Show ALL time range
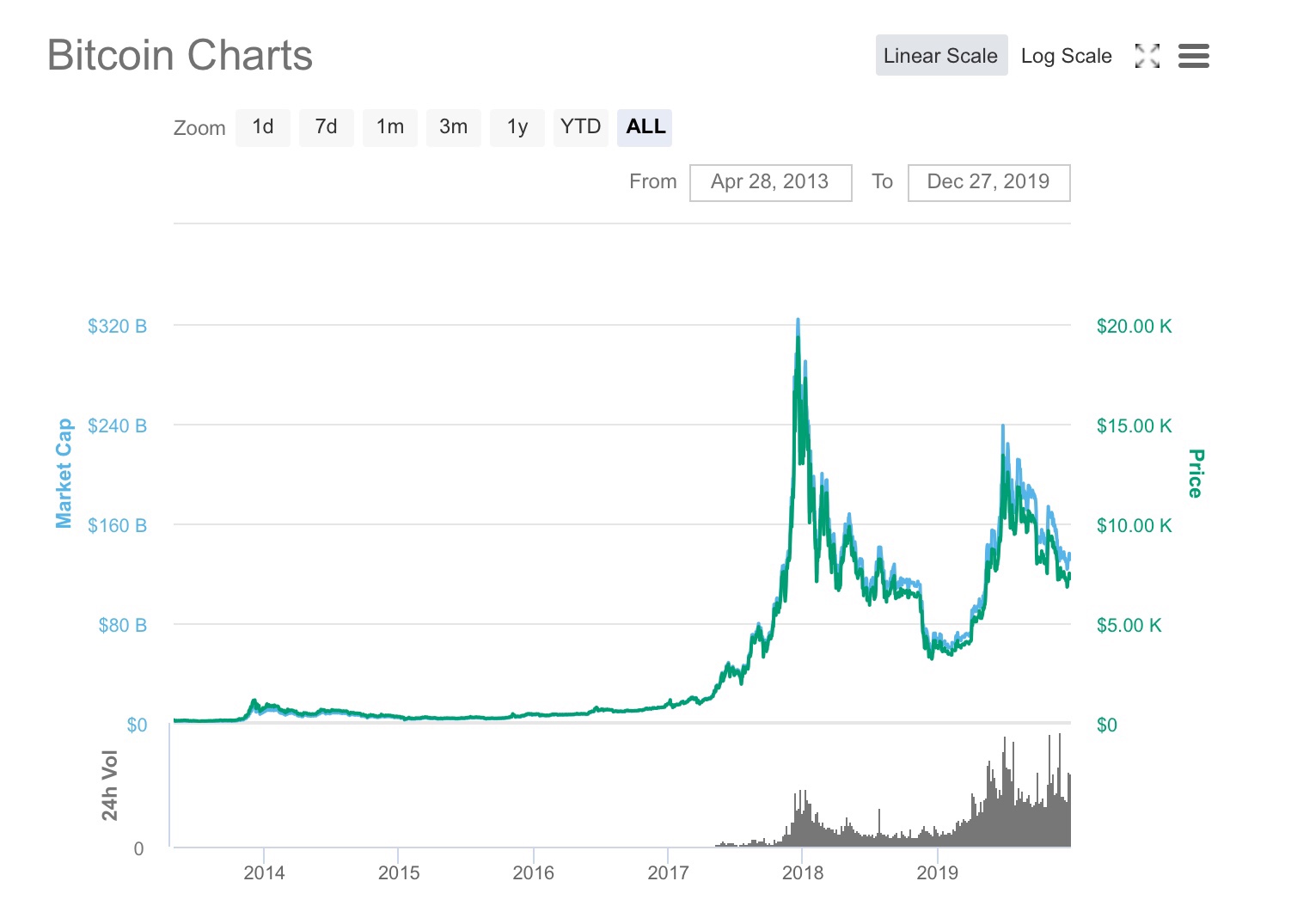Image resolution: width=1291 pixels, height=924 pixels. coord(645,127)
